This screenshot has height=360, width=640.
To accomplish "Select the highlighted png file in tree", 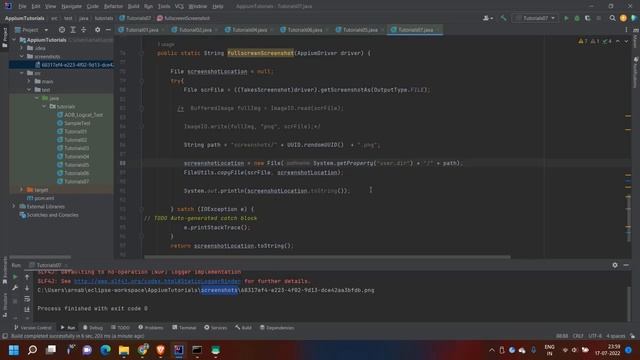I will (x=61, y=64).
